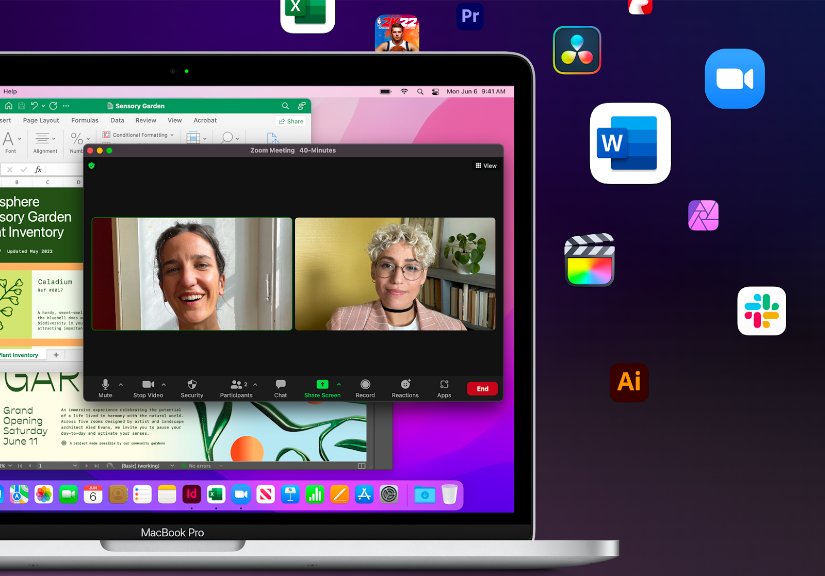Click the red End button in Zoom
Screen dimensions: 825x576
click(x=482, y=388)
